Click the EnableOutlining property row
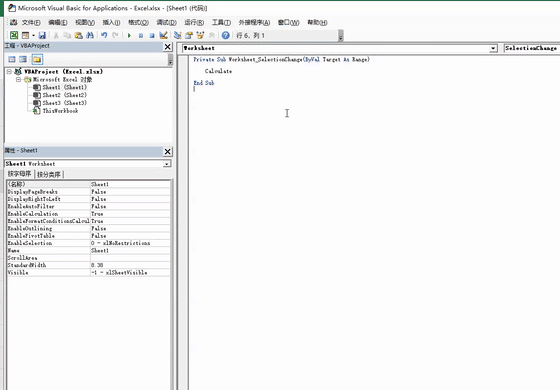 click(x=89, y=228)
